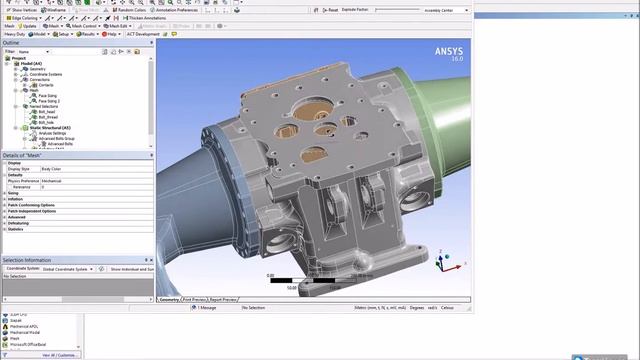
Task: Select the Connections node
Action: click(x=40, y=80)
